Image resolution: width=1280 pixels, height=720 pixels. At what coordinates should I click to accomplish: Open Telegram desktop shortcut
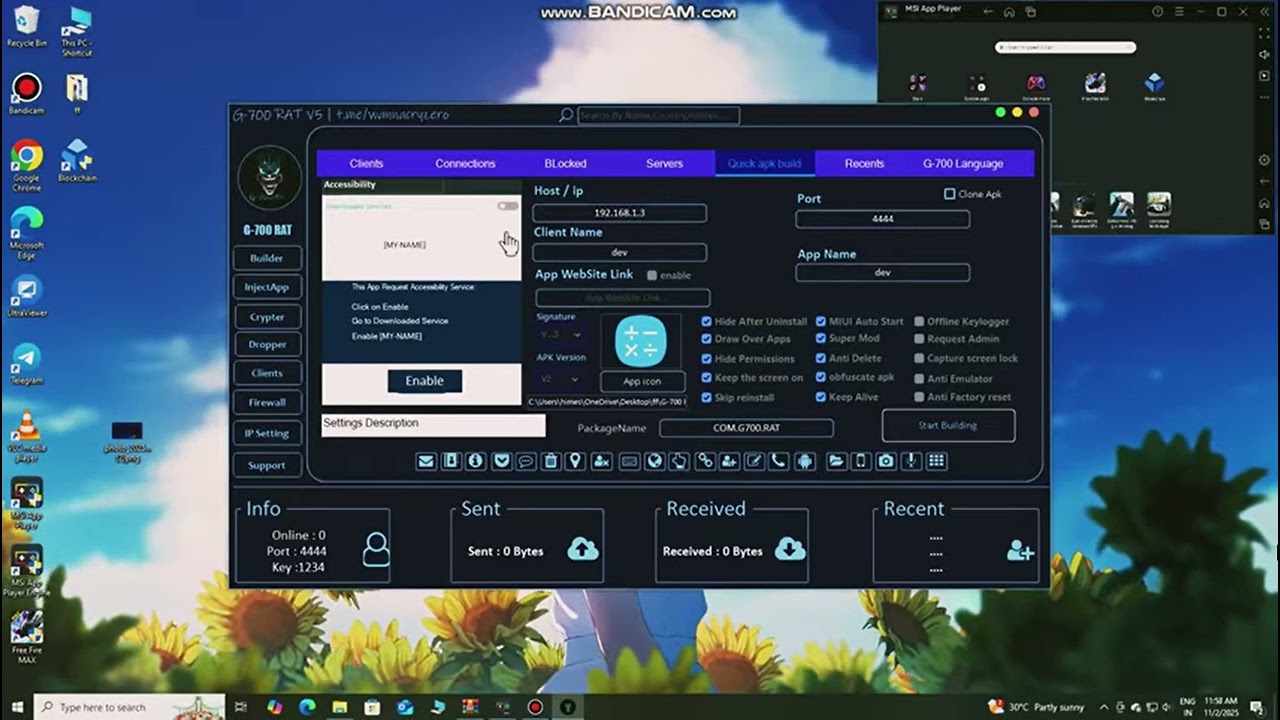27,364
